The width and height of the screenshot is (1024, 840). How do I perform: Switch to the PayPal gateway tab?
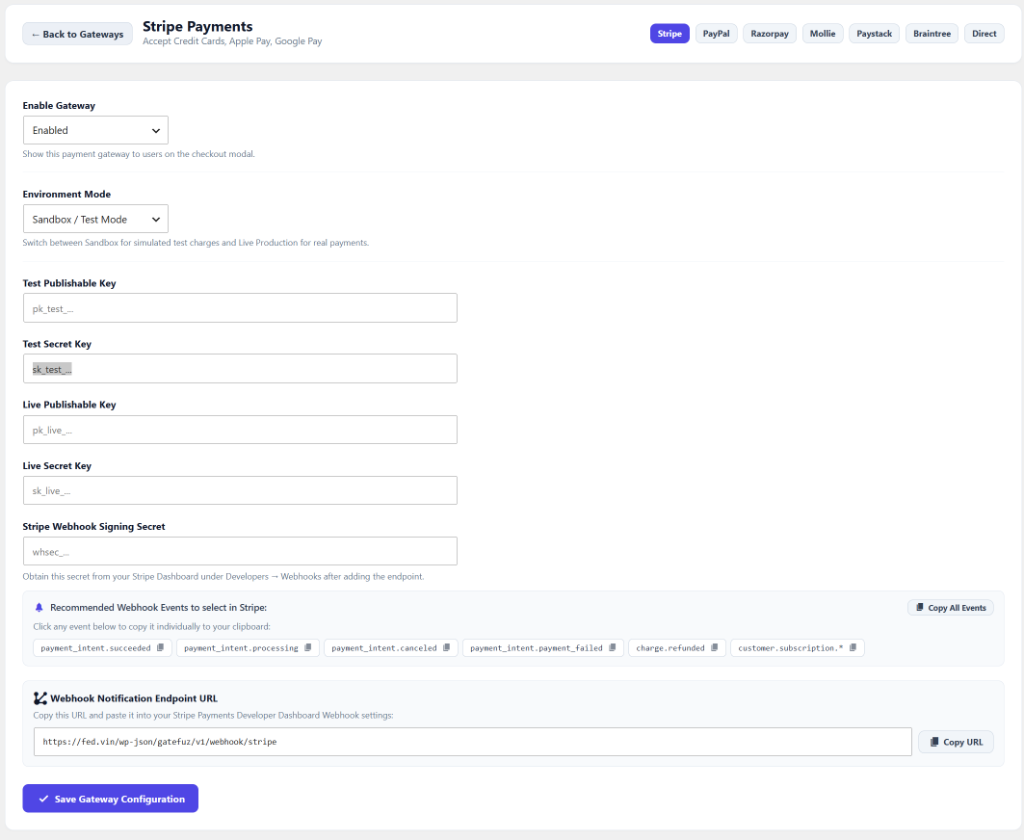point(716,33)
